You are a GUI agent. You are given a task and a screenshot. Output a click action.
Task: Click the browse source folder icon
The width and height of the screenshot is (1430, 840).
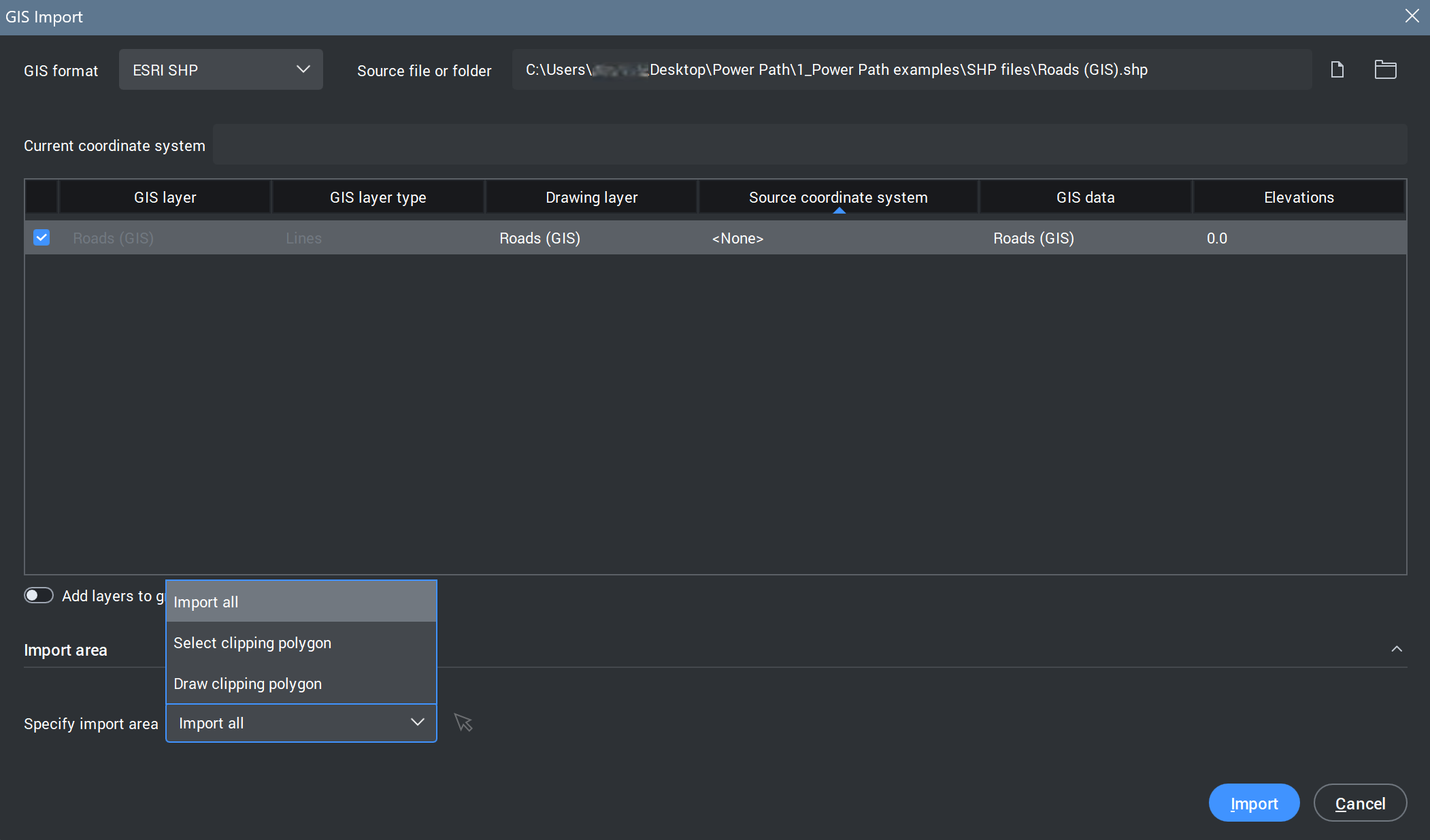pos(1385,69)
